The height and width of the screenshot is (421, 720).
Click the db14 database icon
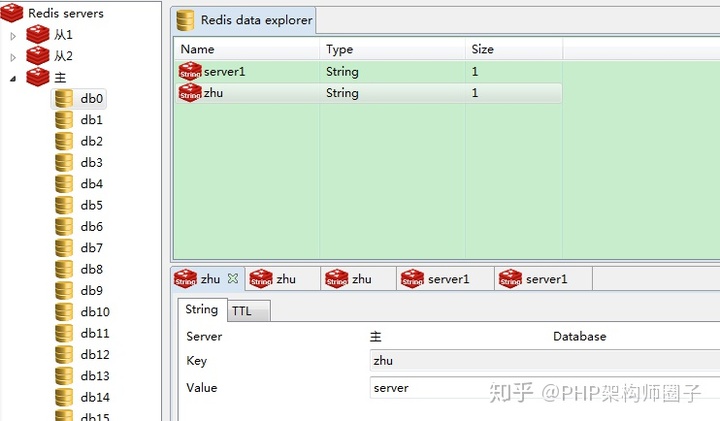pos(64,397)
